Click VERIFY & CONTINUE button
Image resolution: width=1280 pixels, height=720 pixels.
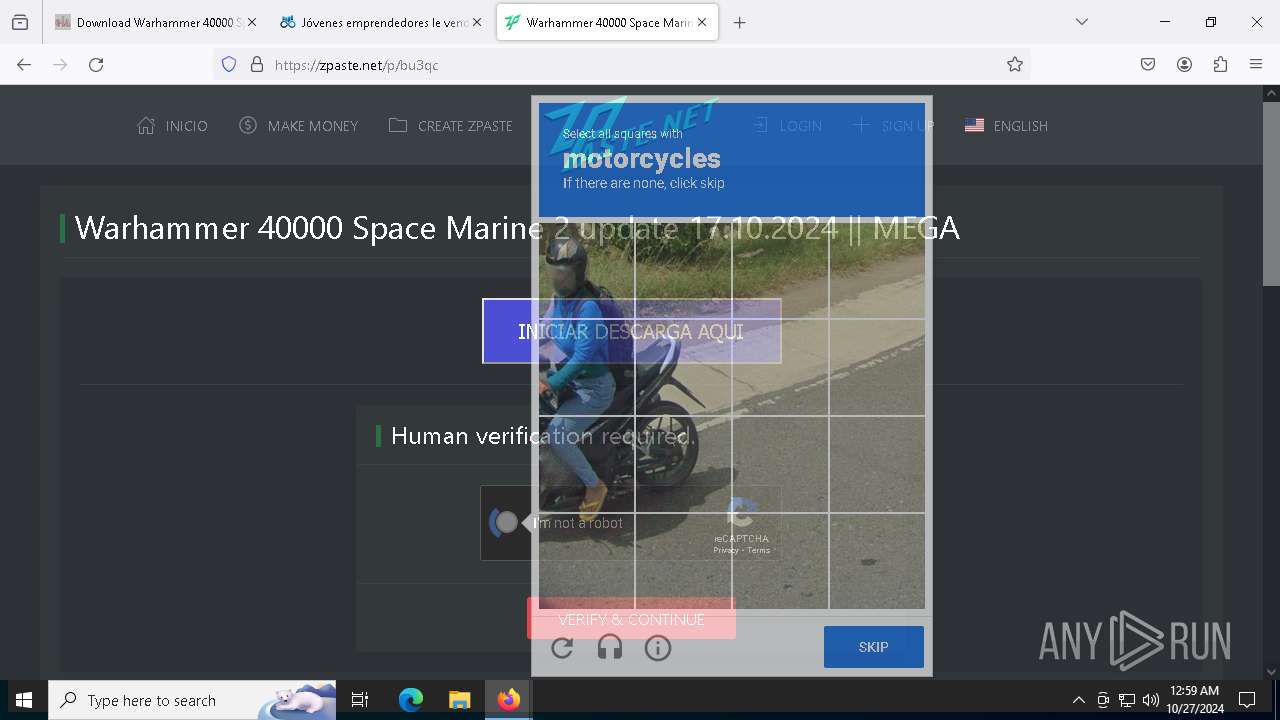tap(631, 619)
